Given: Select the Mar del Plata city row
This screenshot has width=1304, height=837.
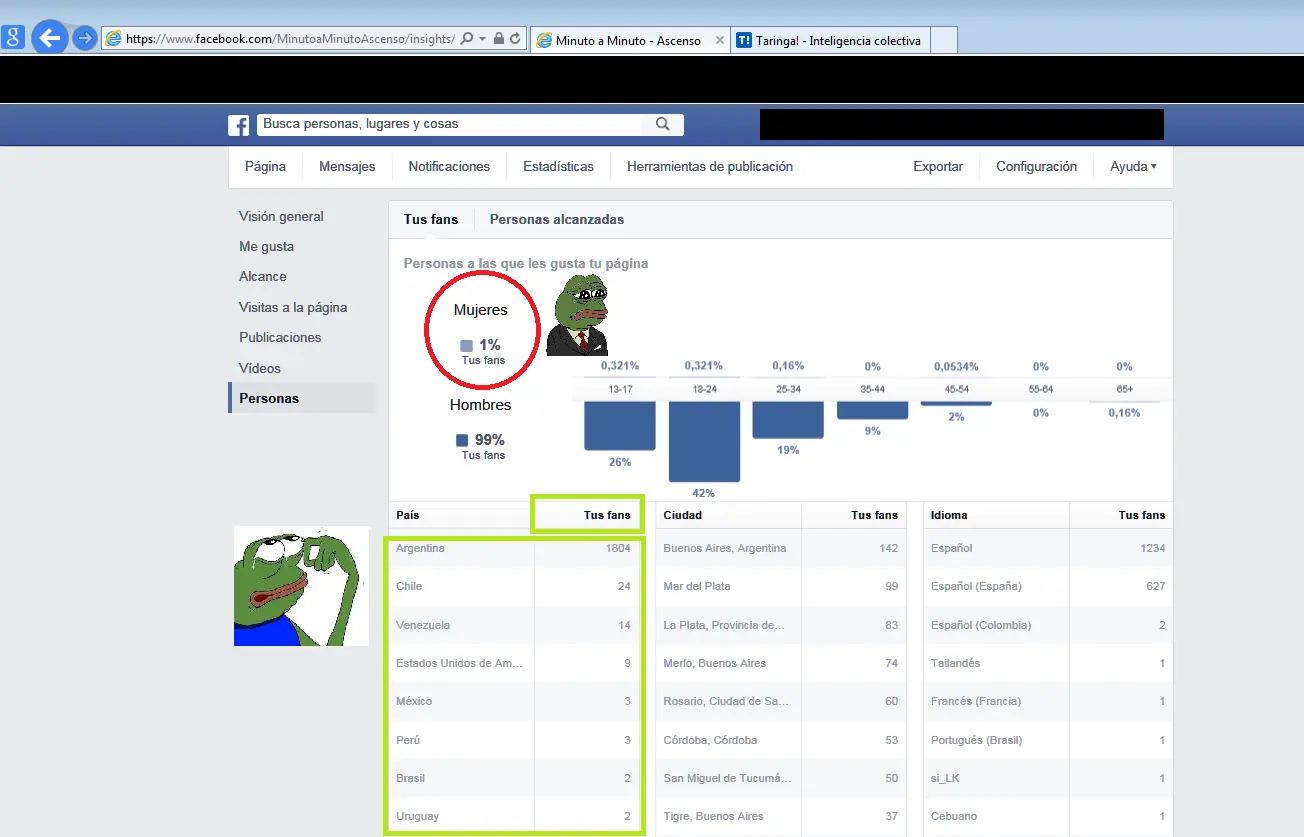Looking at the screenshot, I should click(x=781, y=586).
